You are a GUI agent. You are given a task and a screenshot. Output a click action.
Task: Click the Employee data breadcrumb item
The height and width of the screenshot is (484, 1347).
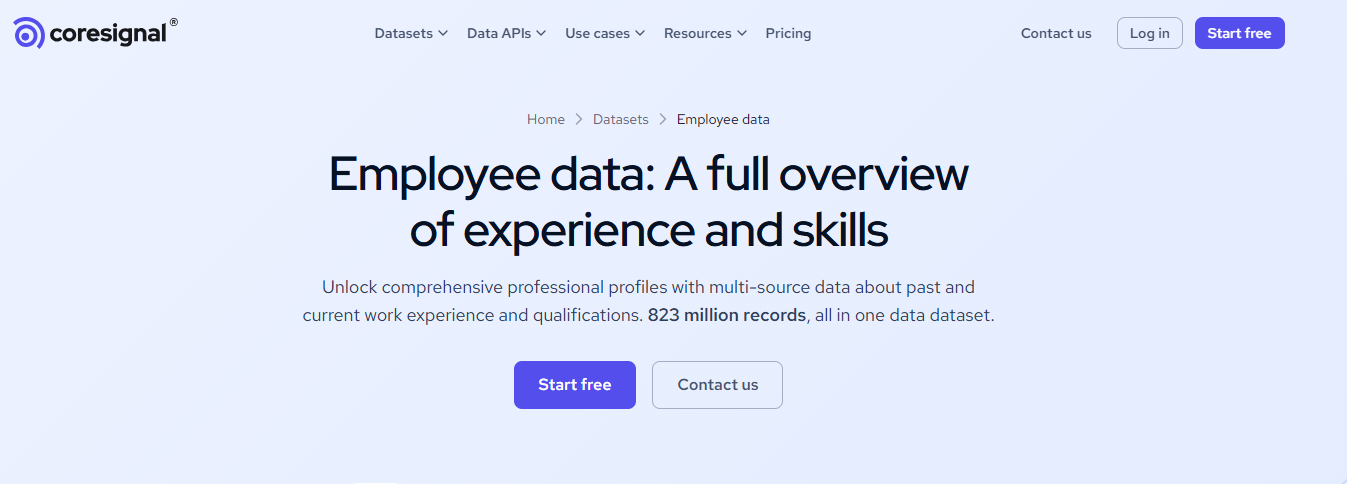(x=723, y=119)
